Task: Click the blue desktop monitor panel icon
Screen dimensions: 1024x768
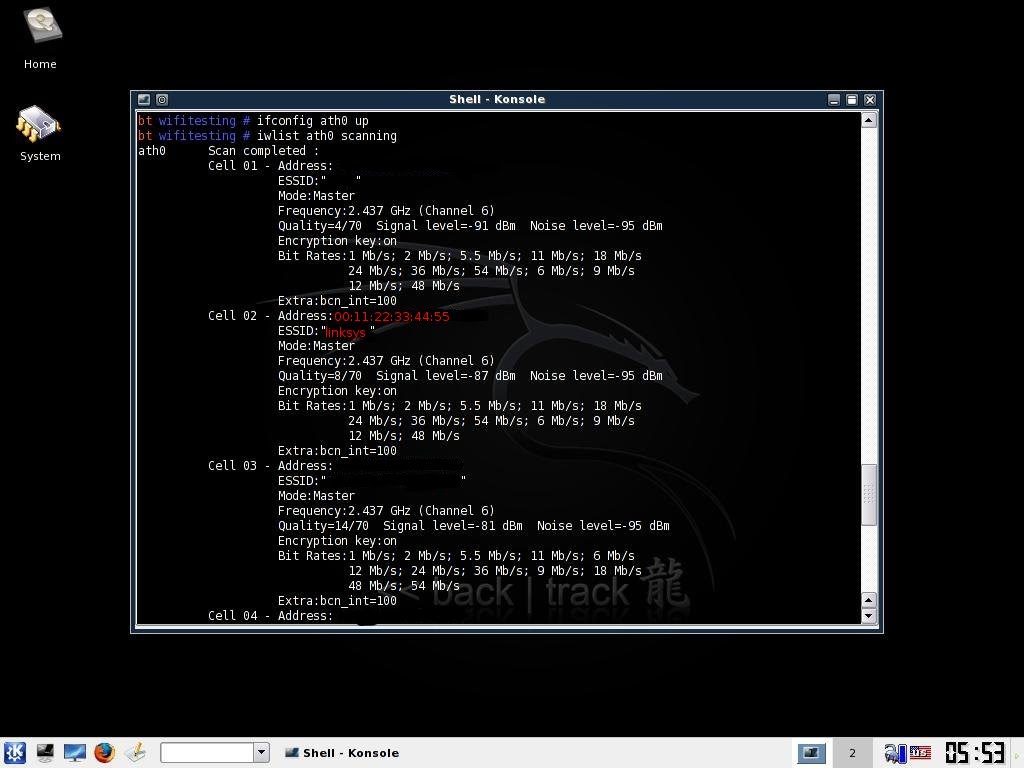Action: pyautogui.click(x=75, y=753)
